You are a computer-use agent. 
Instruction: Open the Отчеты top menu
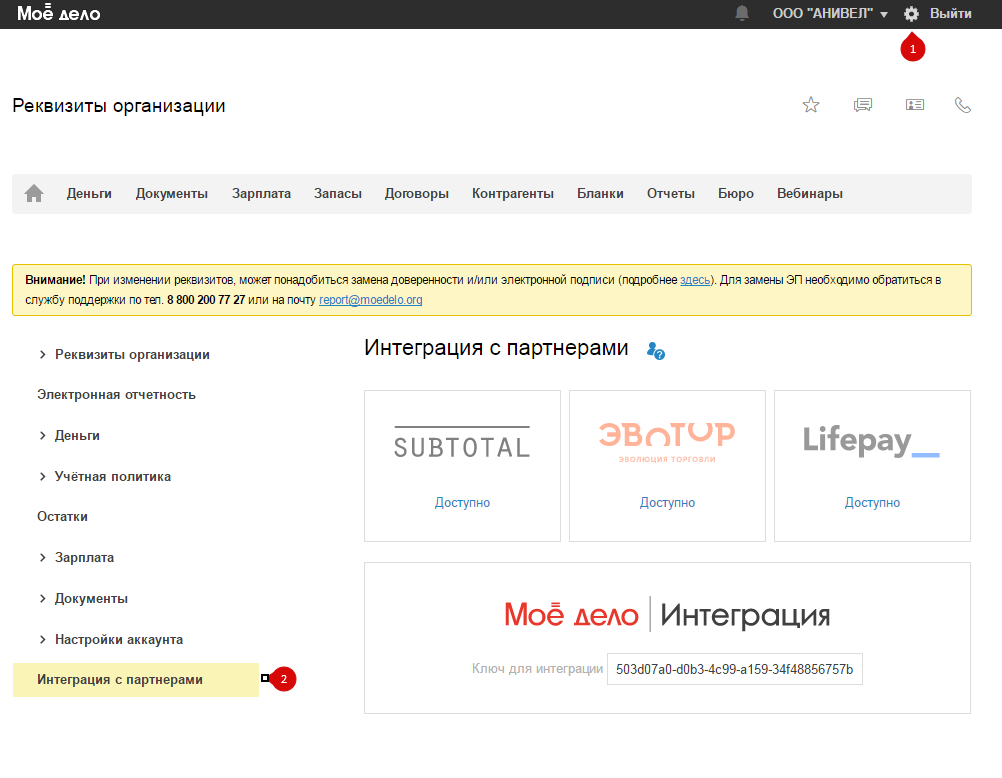click(x=671, y=193)
